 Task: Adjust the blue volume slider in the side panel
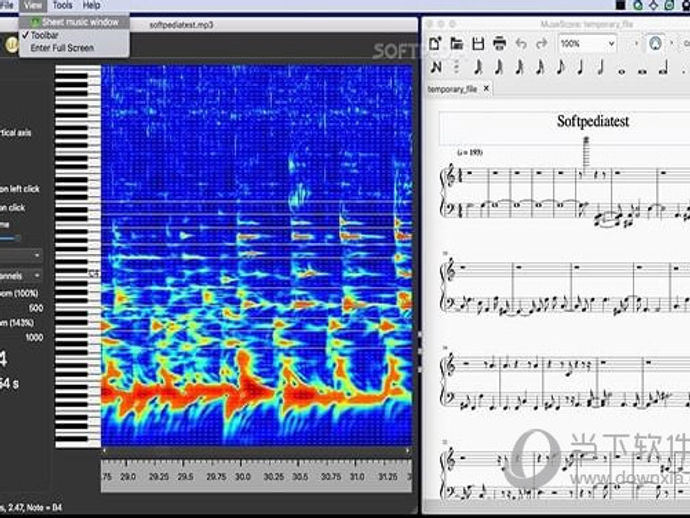pyautogui.click(x=10, y=238)
